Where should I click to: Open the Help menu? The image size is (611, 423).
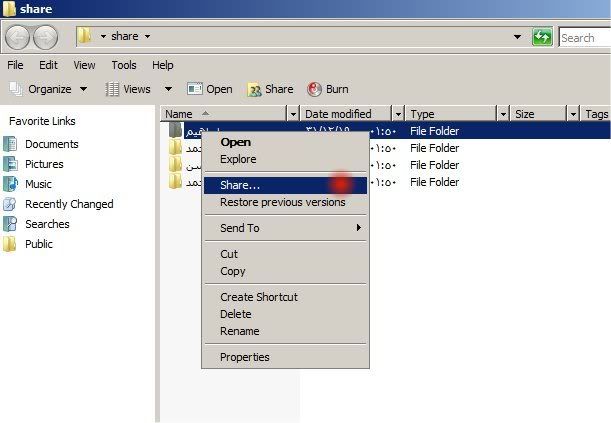tap(163, 65)
